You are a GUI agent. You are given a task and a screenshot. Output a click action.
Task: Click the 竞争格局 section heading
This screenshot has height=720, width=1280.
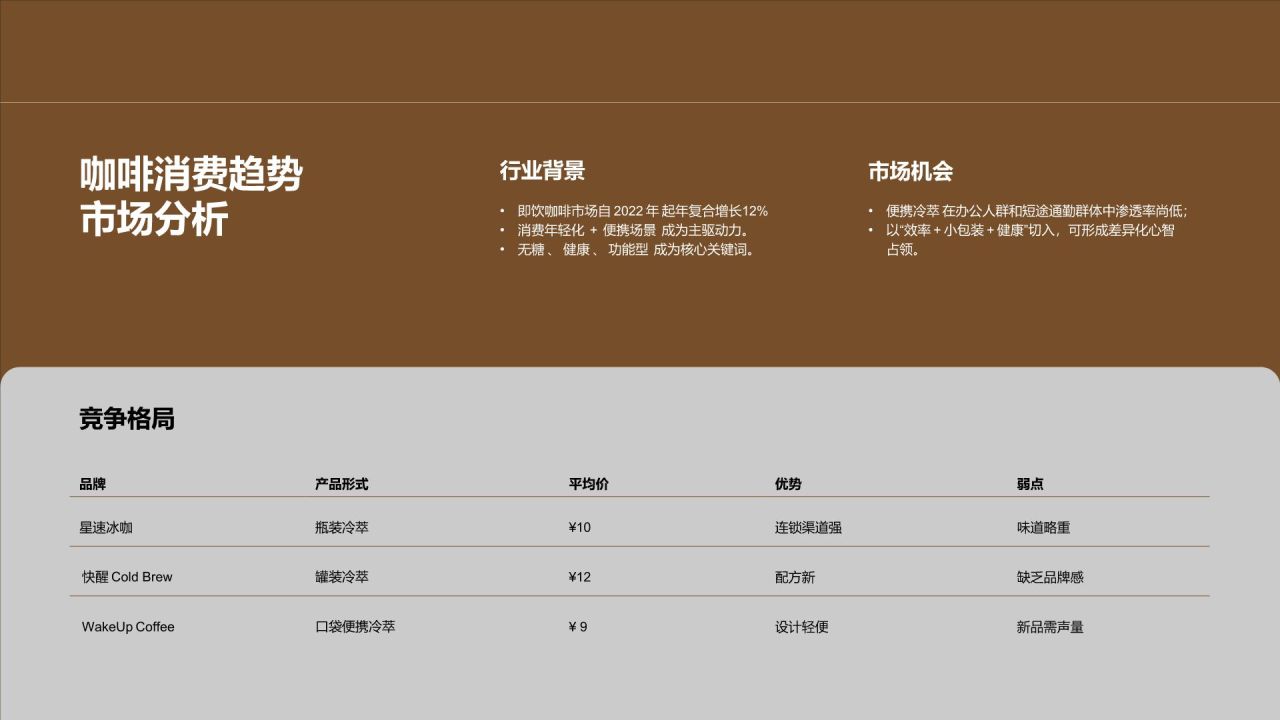[x=127, y=419]
